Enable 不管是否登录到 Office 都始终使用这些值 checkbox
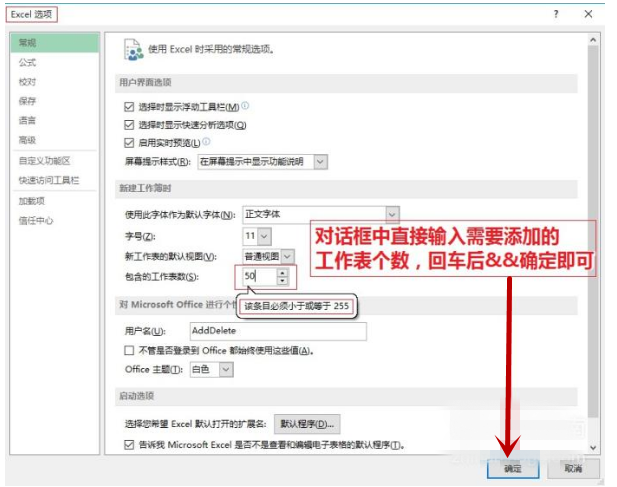This screenshot has height=487, width=617. (129, 350)
